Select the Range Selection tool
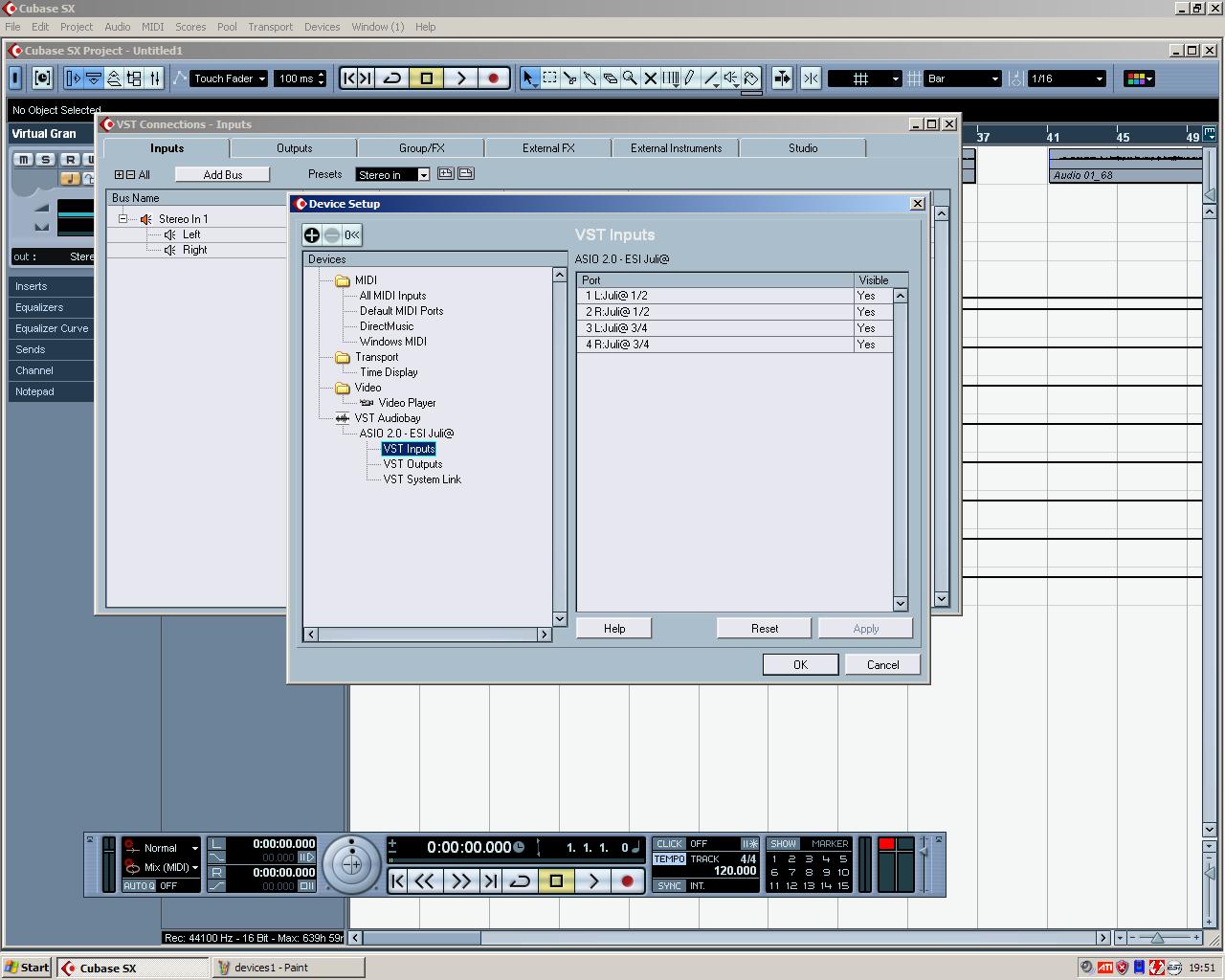 (x=550, y=78)
